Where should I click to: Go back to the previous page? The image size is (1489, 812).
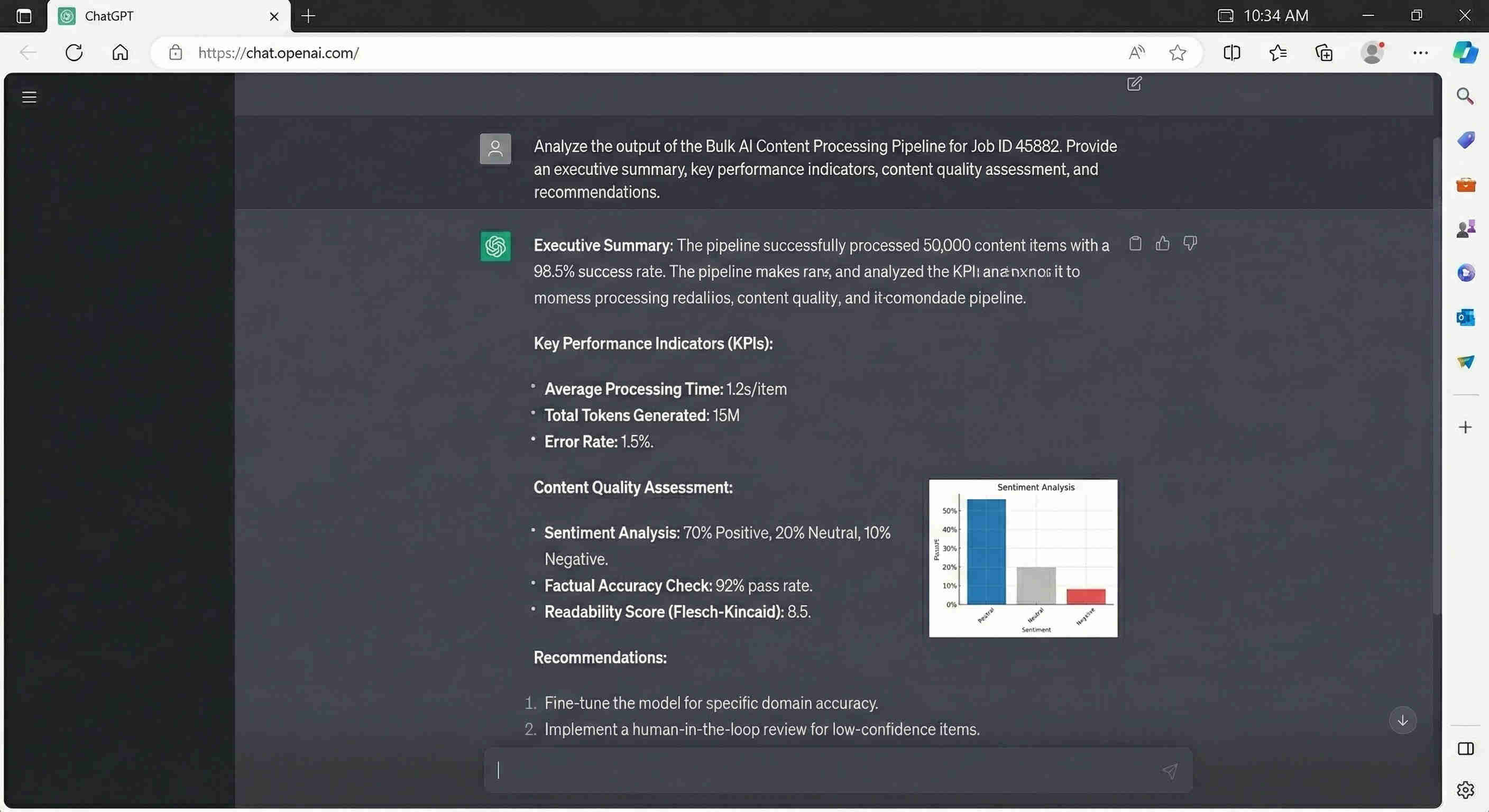tap(27, 52)
